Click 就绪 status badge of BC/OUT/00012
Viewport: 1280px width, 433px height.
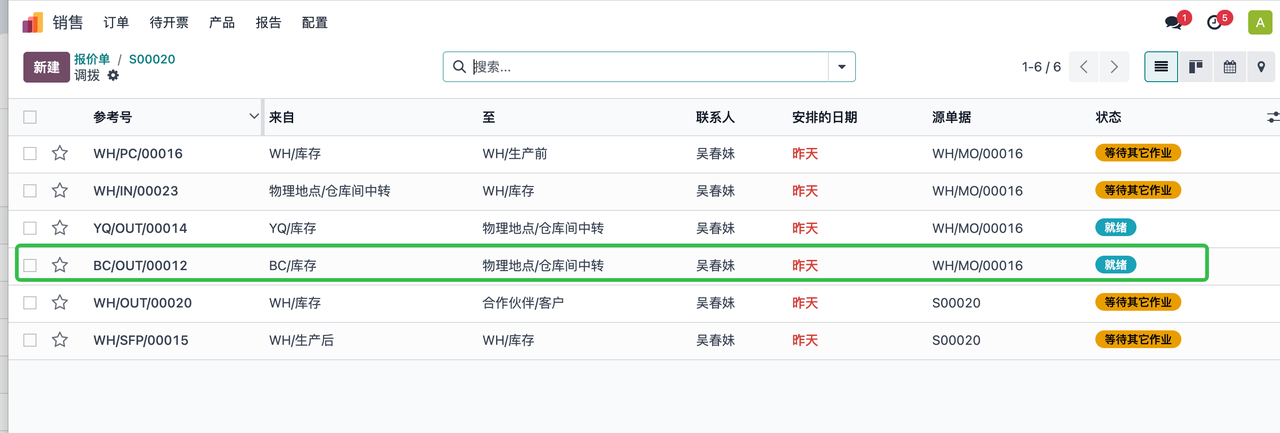pyautogui.click(x=1116, y=265)
